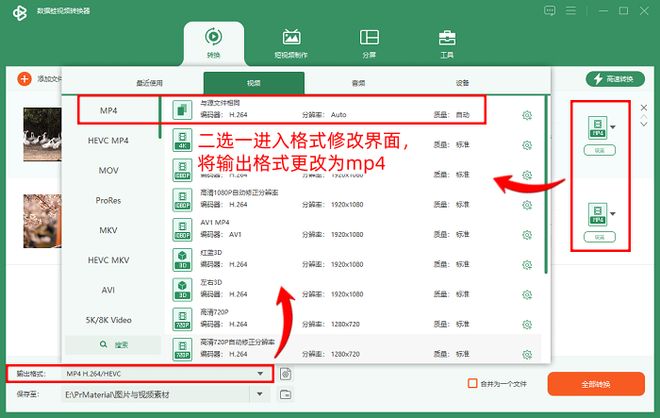Check 合并为一个文件 merge checkbox
The image size is (660, 418).
coord(473,383)
